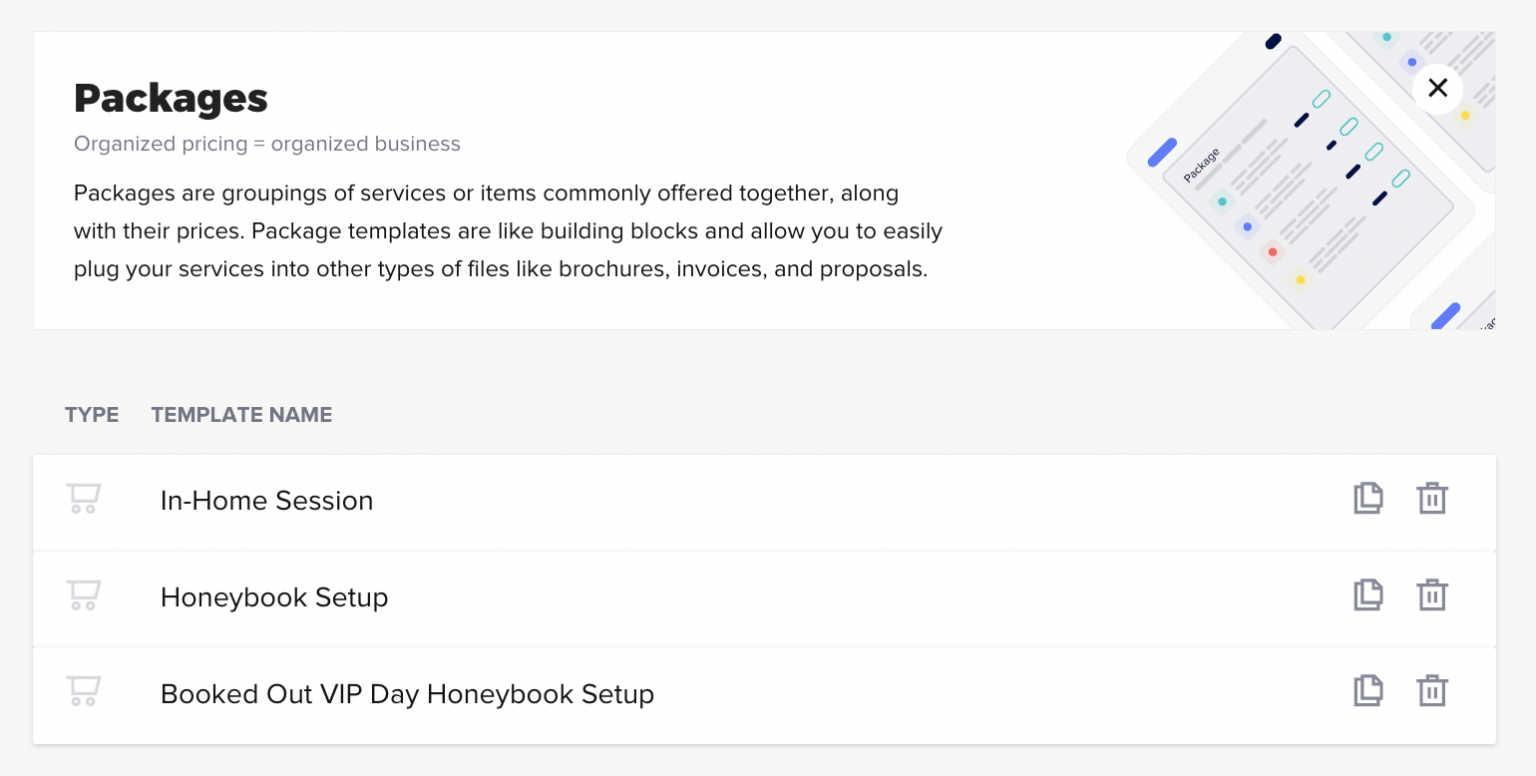Click the packages description paragraph
Image resolution: width=1536 pixels, height=776 pixels.
click(508, 230)
